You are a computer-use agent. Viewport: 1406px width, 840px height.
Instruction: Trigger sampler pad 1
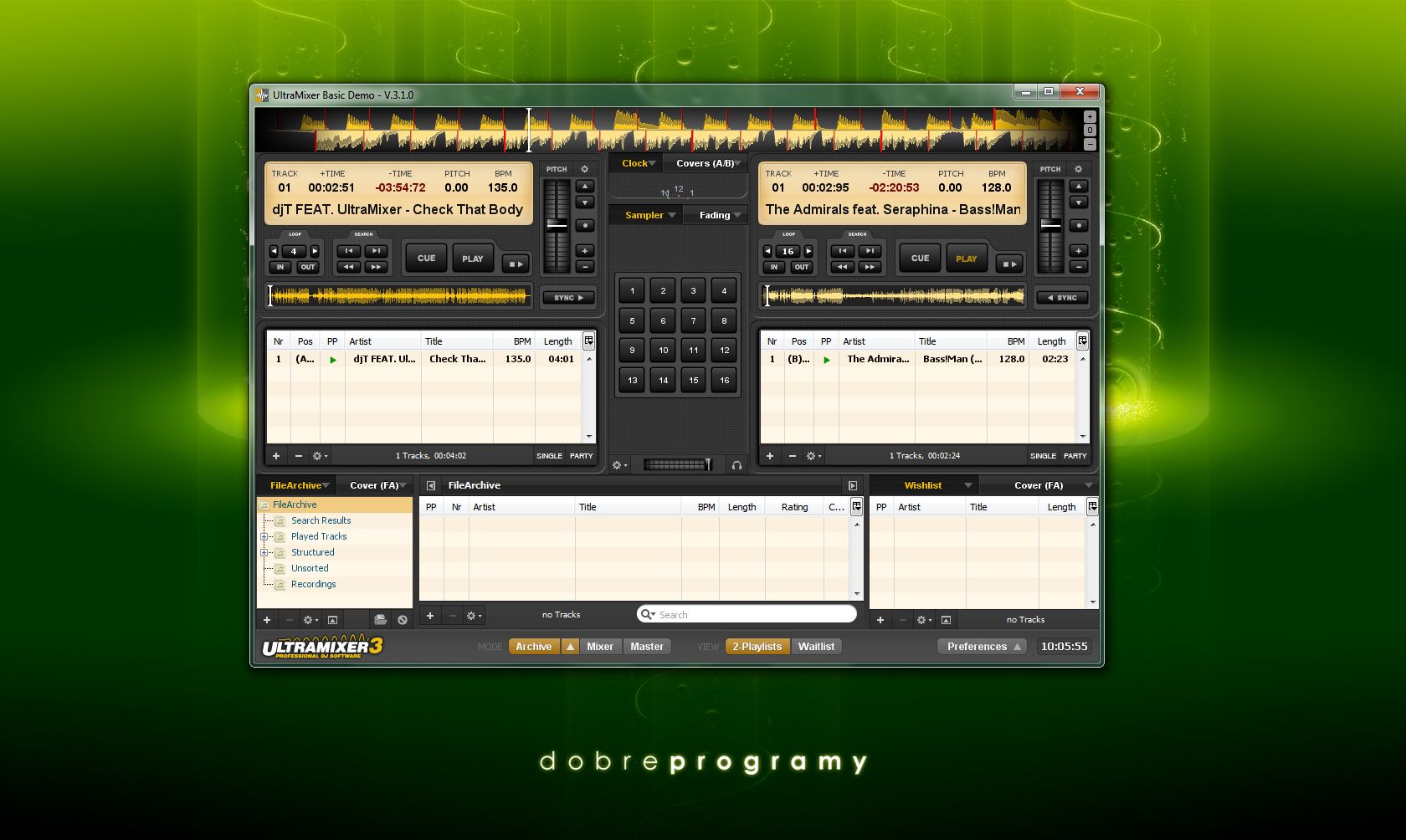[x=632, y=291]
